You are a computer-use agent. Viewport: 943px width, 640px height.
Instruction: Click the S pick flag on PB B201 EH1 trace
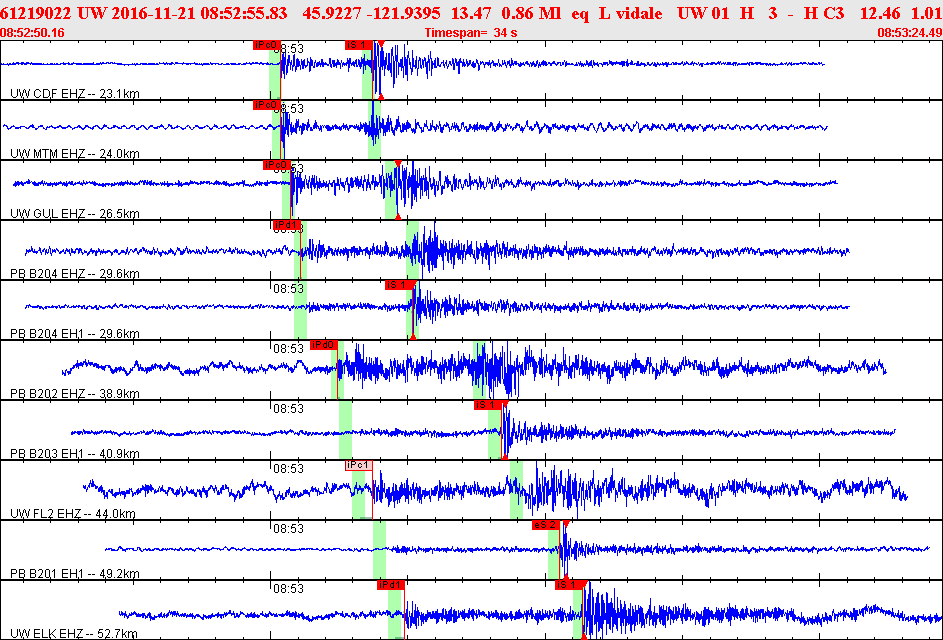click(545, 525)
